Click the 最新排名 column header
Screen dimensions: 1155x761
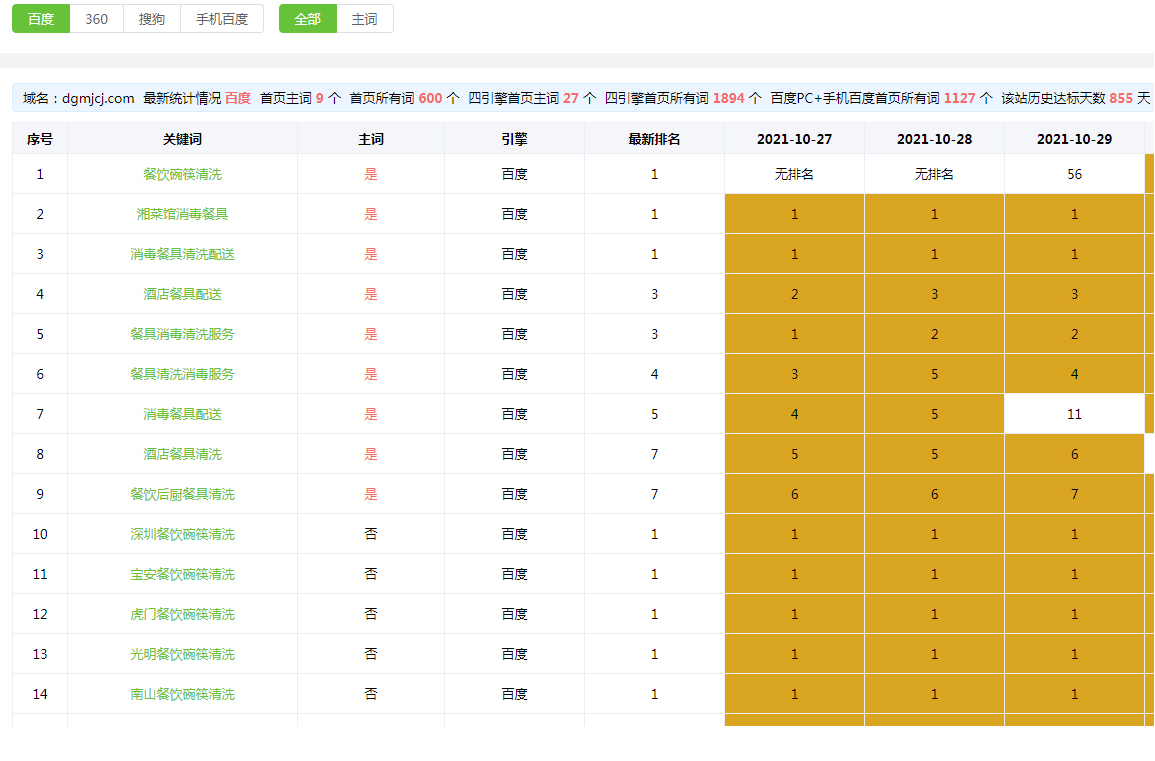point(654,139)
